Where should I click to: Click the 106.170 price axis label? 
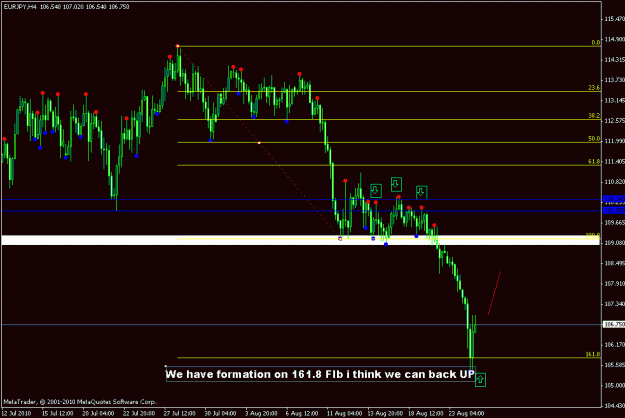[615, 344]
